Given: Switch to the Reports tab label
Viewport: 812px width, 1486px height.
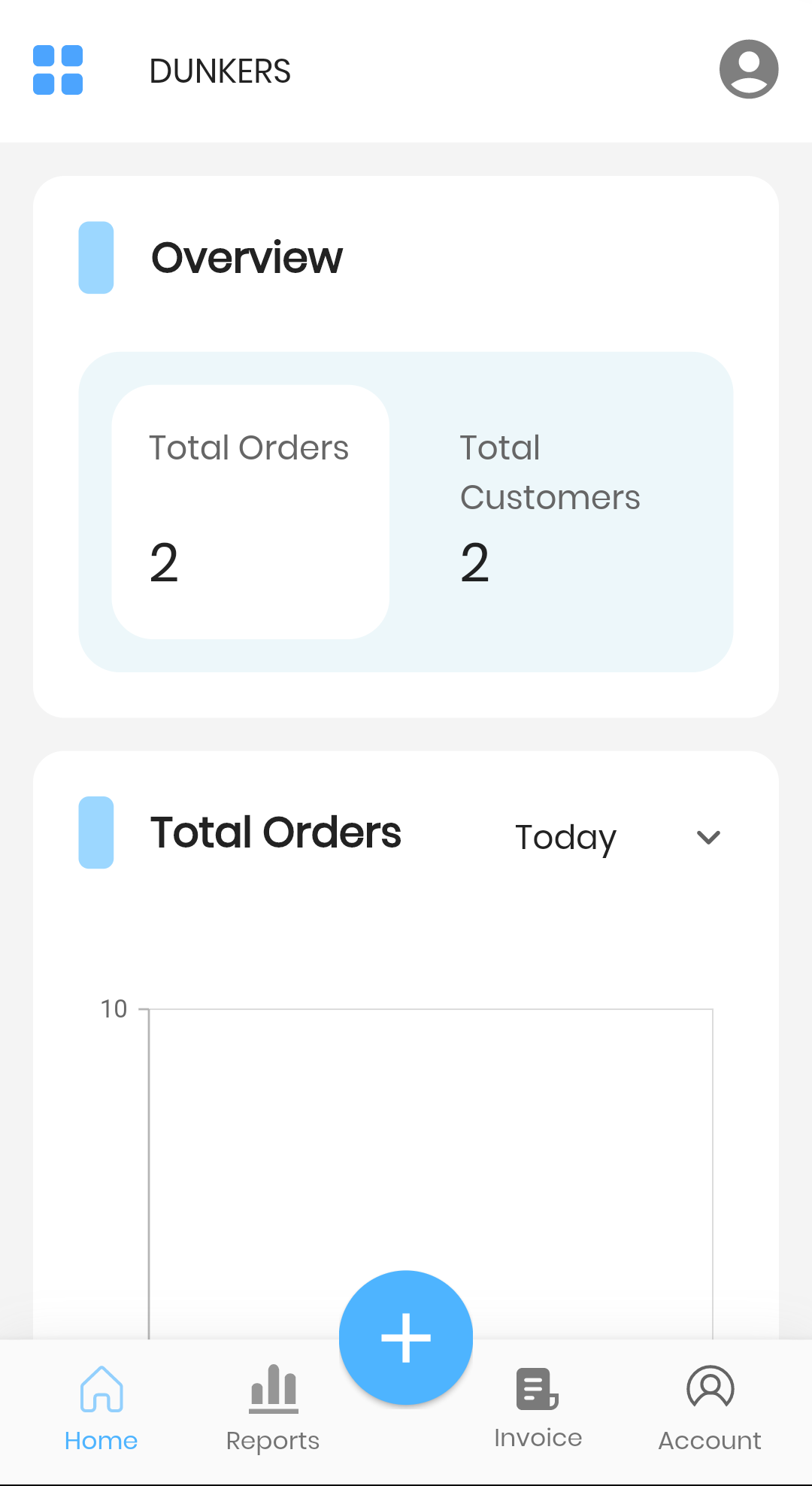Looking at the screenshot, I should pos(273,1441).
